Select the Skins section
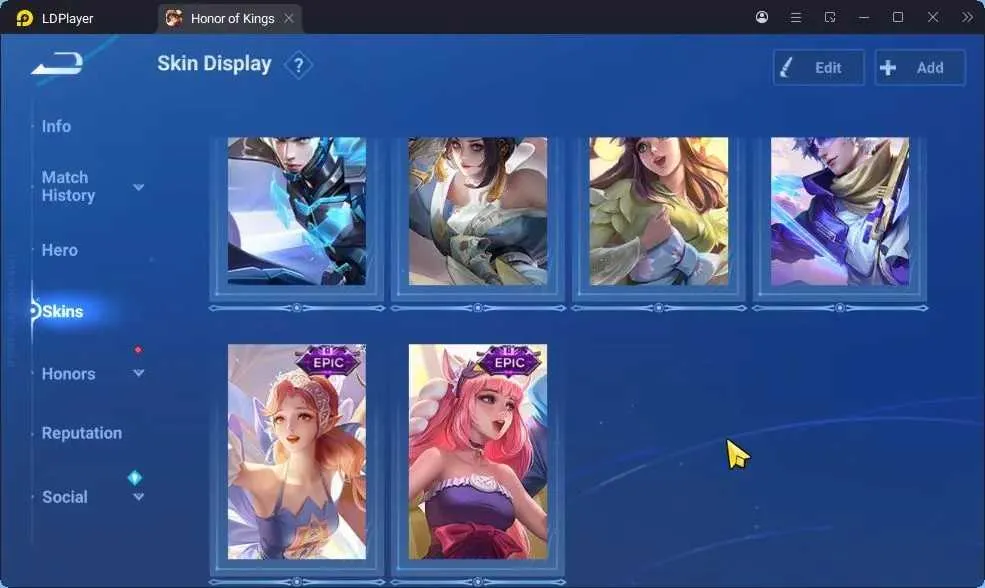 [x=62, y=312]
